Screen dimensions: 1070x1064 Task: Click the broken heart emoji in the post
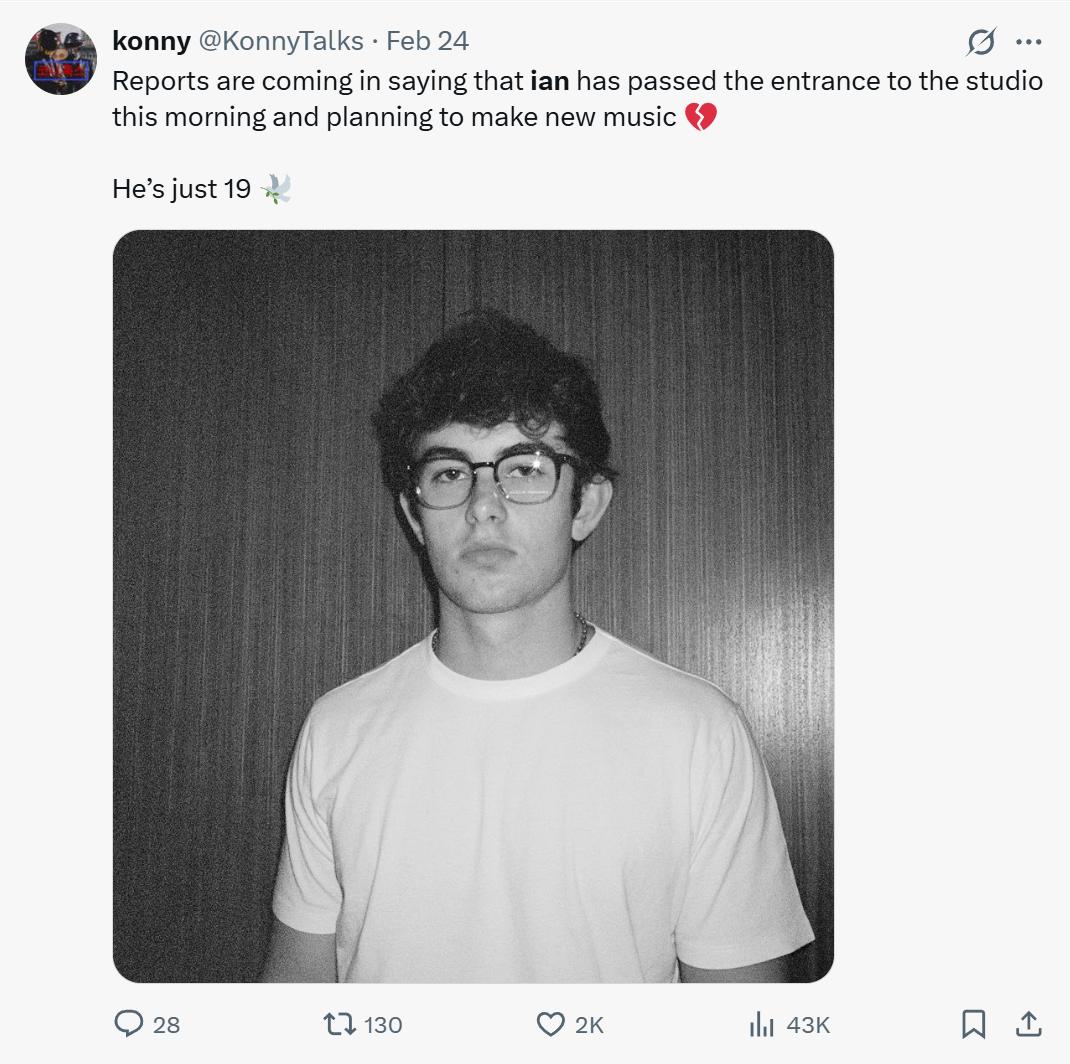pos(701,117)
